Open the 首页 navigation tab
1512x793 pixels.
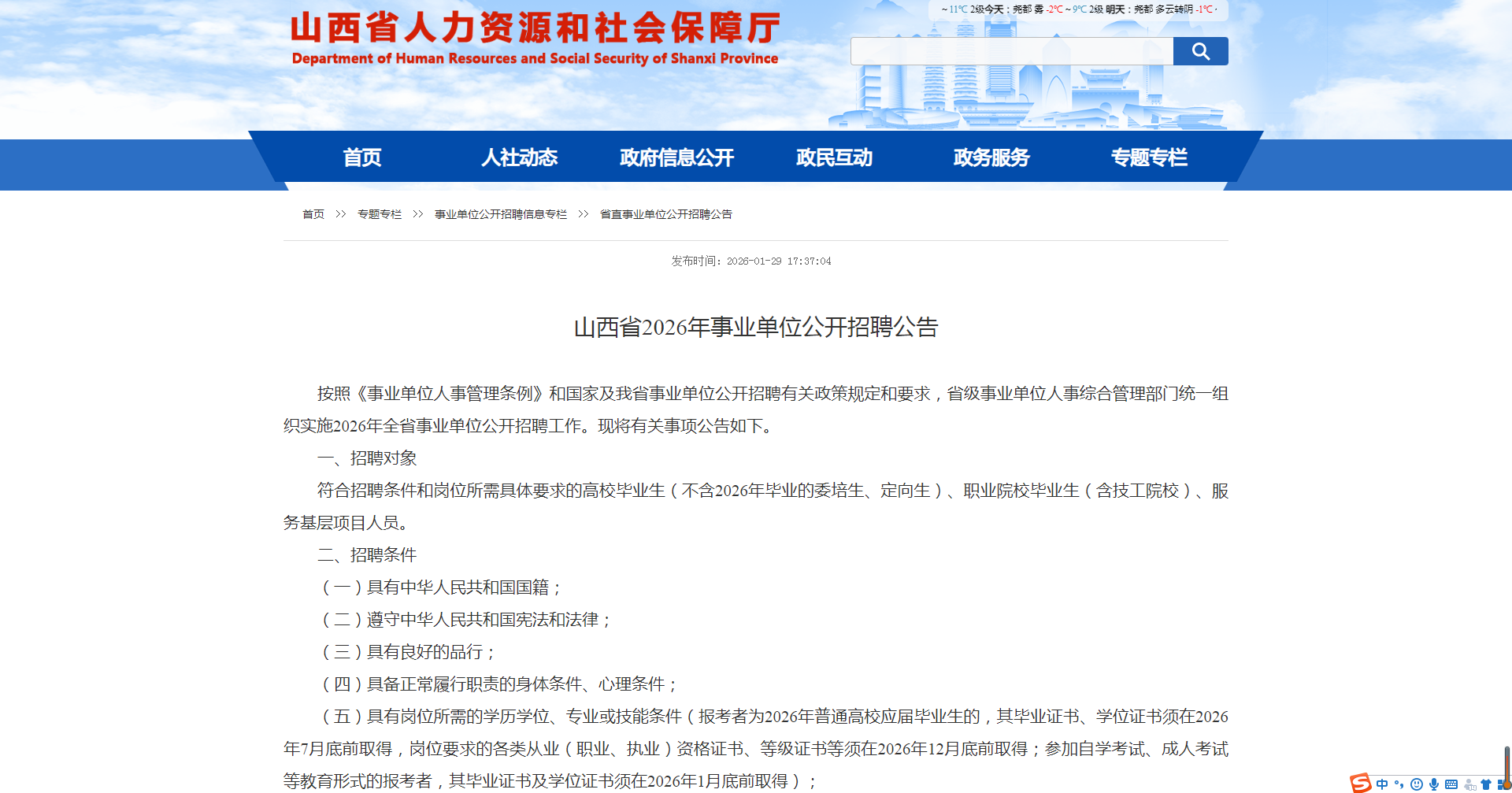click(362, 157)
